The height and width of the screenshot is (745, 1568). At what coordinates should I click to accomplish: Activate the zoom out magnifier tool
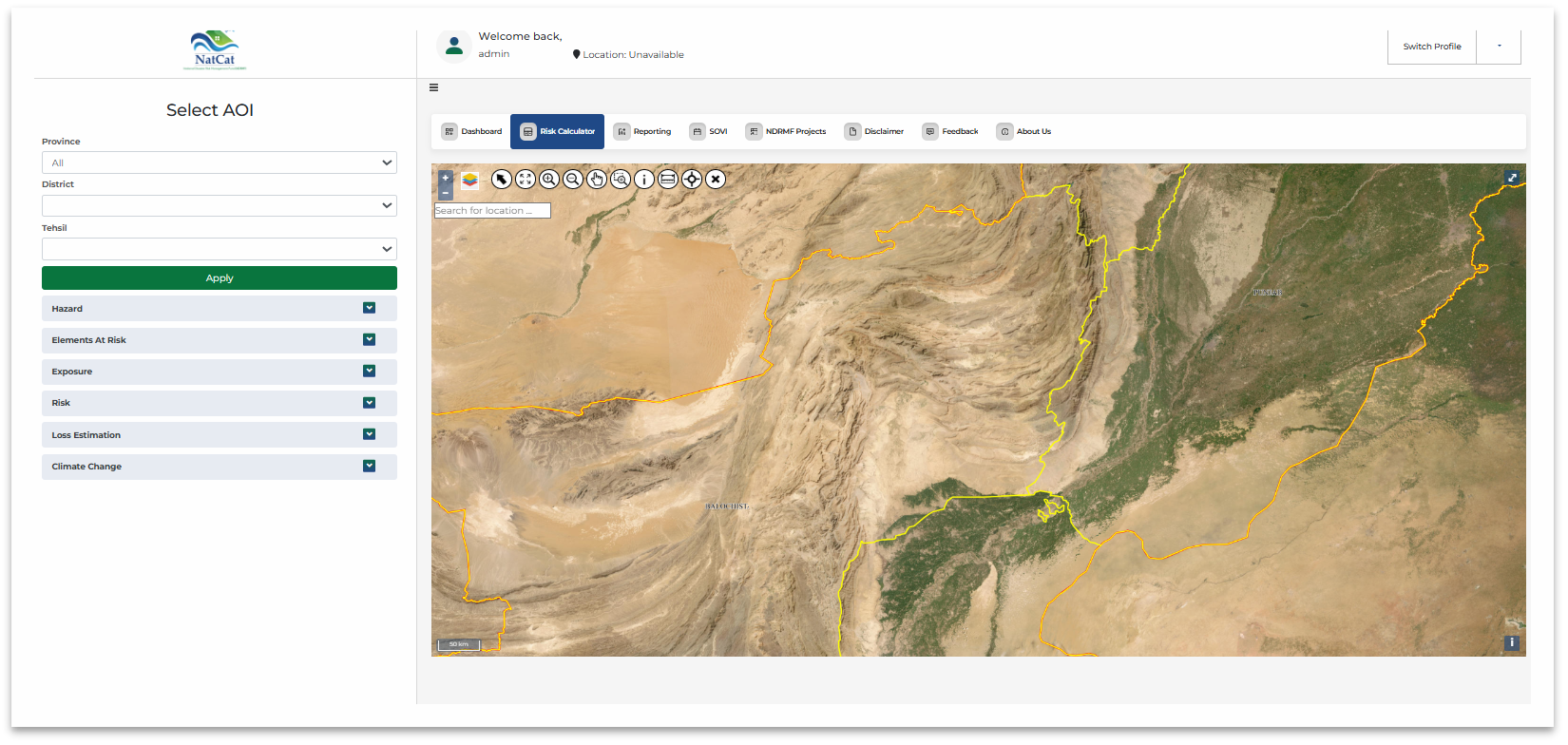click(x=573, y=179)
